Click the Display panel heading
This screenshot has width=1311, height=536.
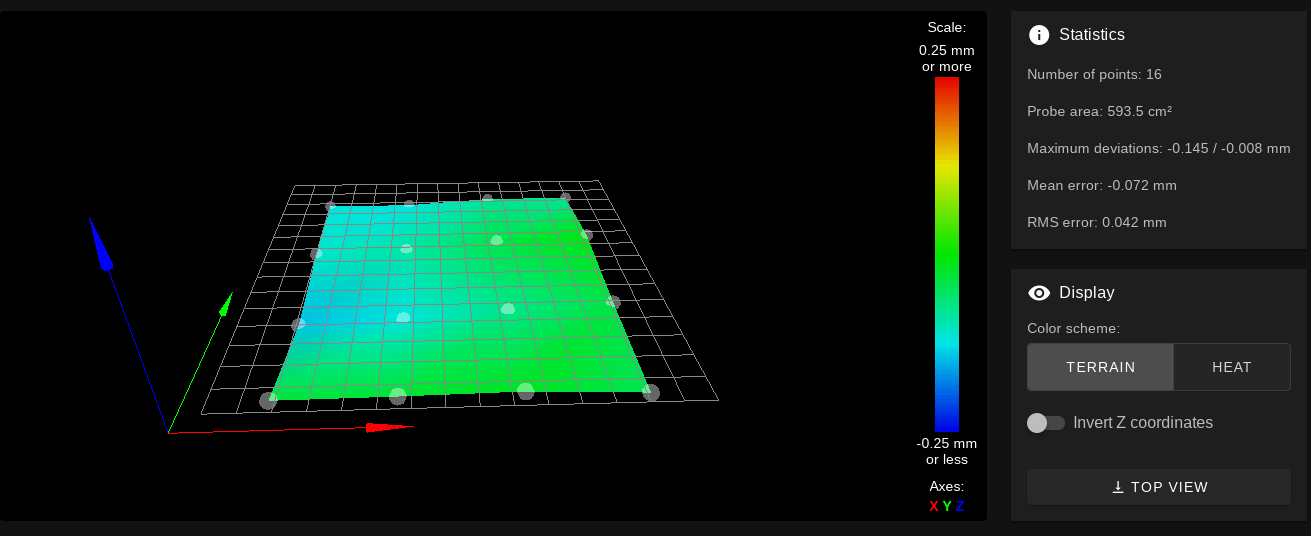coord(1087,293)
